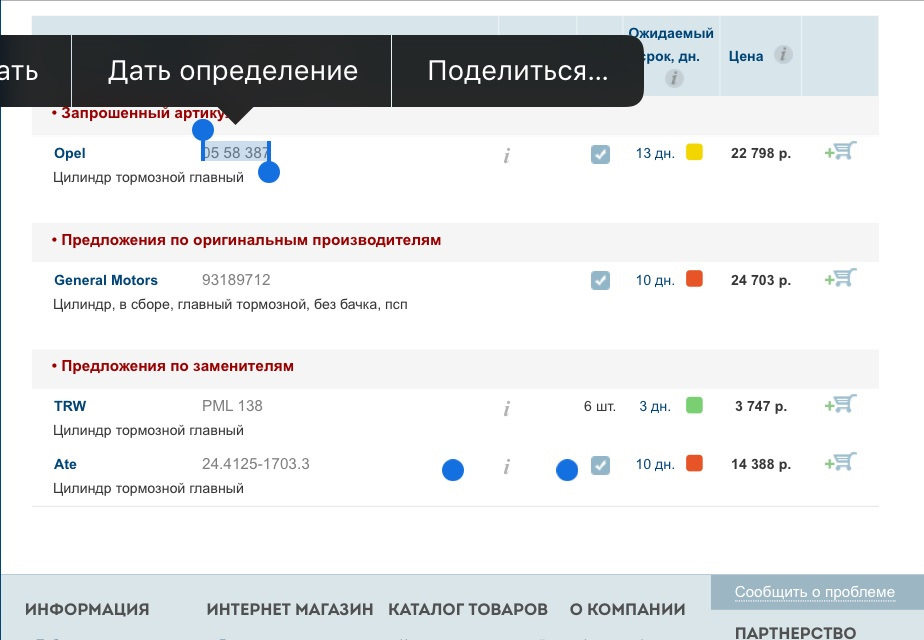Toggle the checkbox in the Opel row

[600, 154]
